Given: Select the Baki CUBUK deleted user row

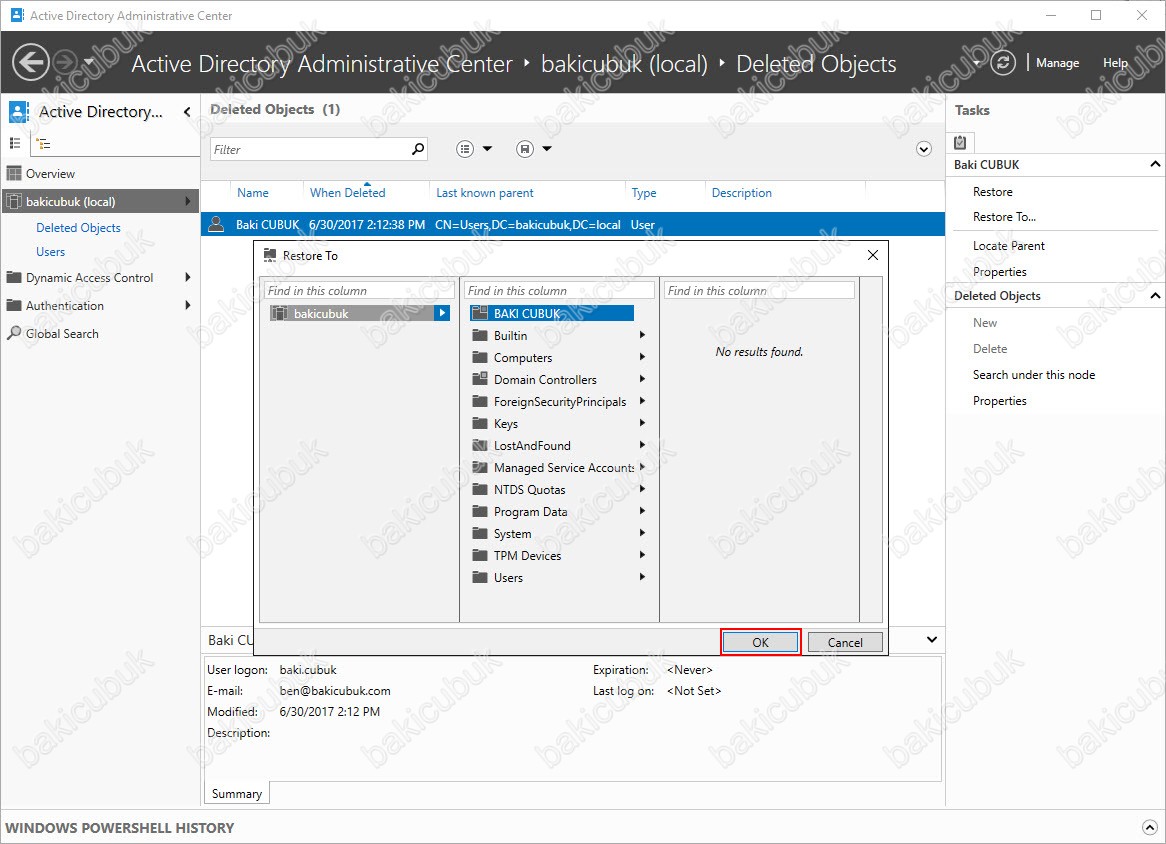Looking at the screenshot, I should [573, 224].
